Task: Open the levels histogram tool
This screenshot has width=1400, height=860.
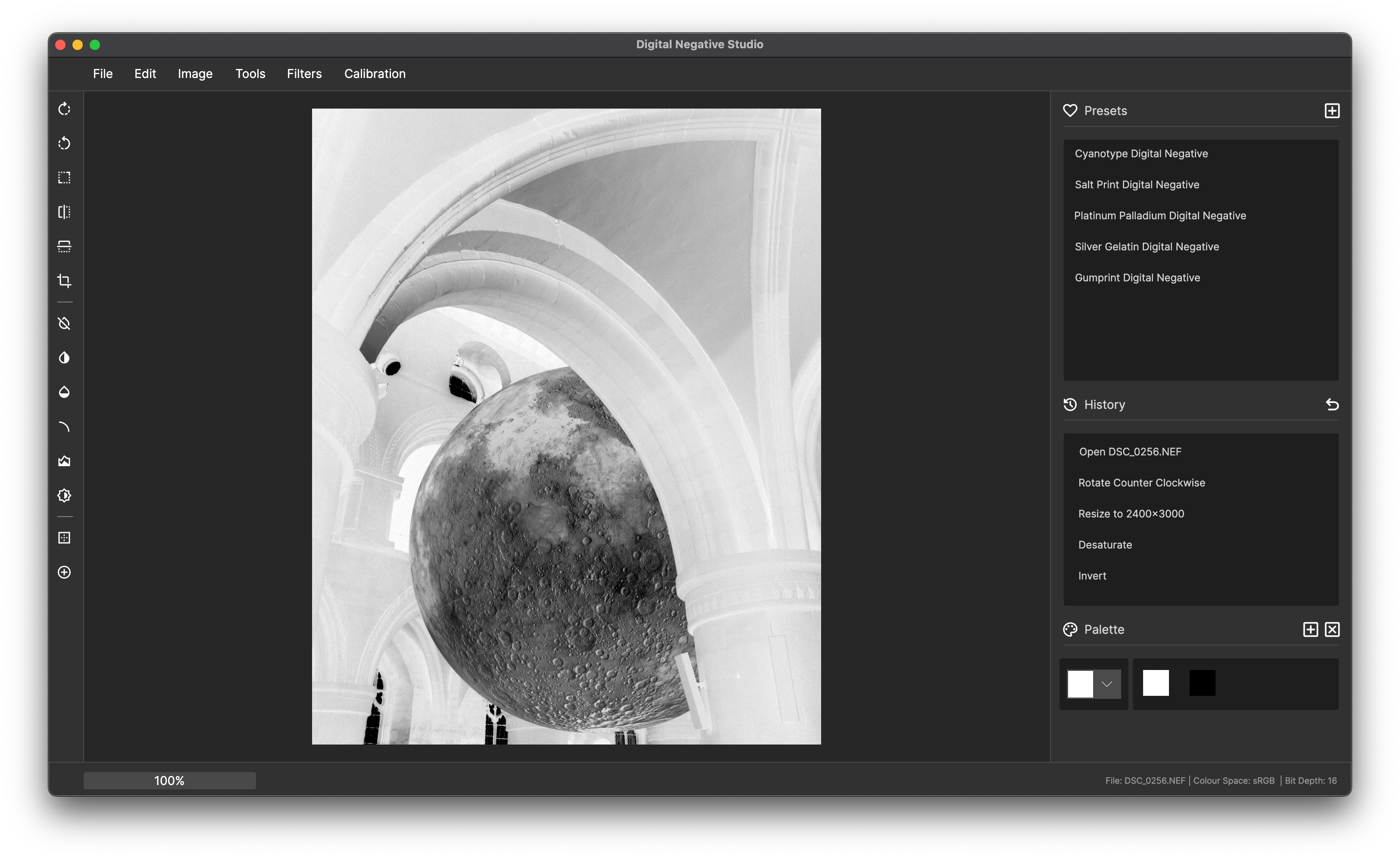Action: (x=64, y=461)
